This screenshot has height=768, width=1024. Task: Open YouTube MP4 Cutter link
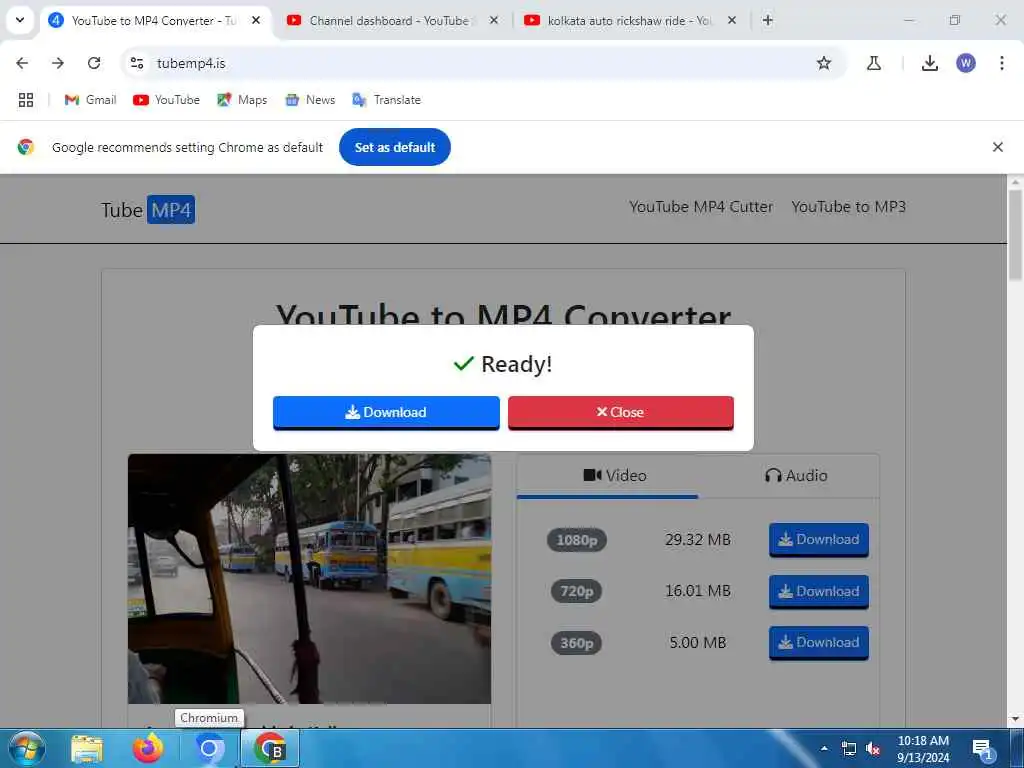[x=701, y=207]
